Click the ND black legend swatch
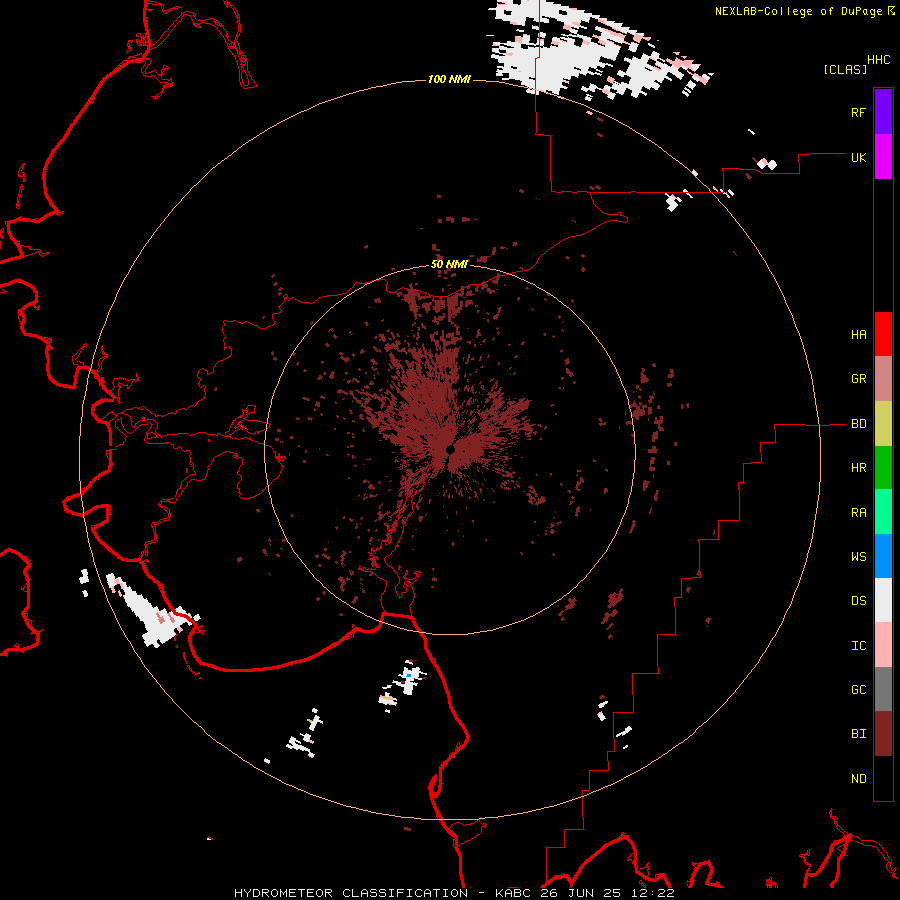The image size is (900, 900). click(x=883, y=778)
